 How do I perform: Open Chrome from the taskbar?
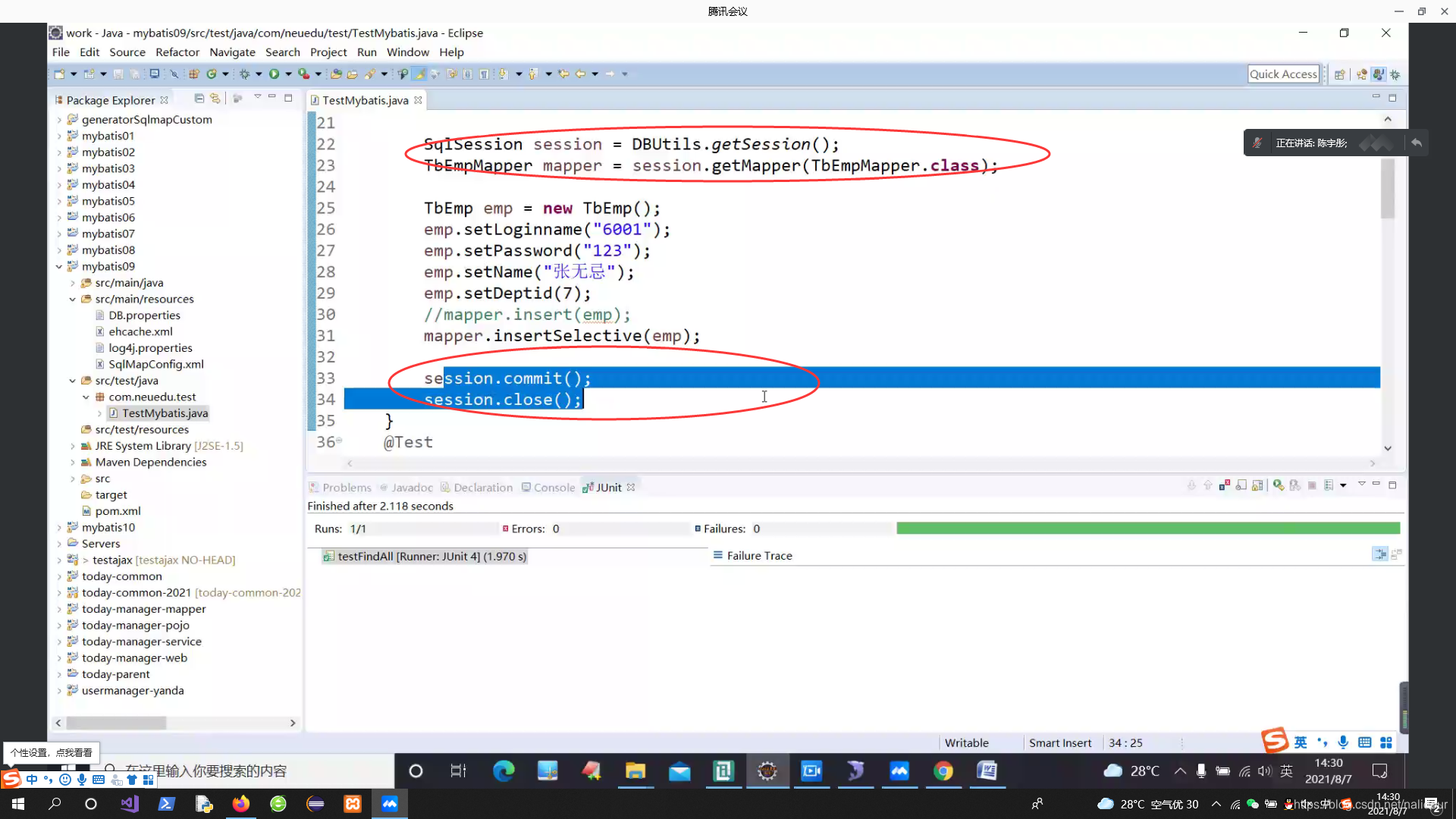943,771
